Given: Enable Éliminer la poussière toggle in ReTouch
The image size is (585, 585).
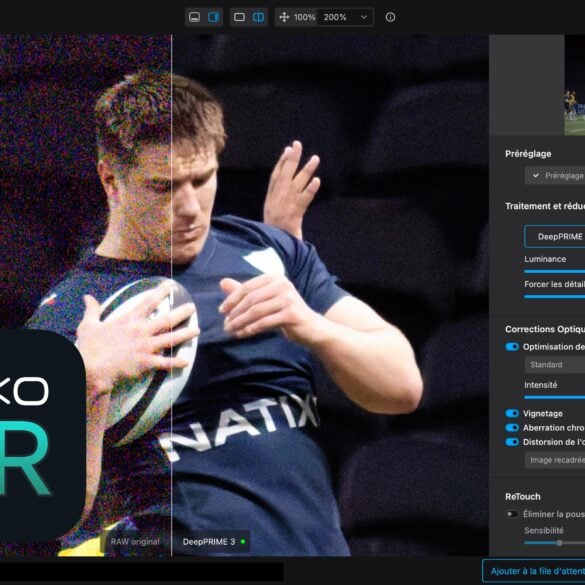Looking at the screenshot, I should point(512,514).
